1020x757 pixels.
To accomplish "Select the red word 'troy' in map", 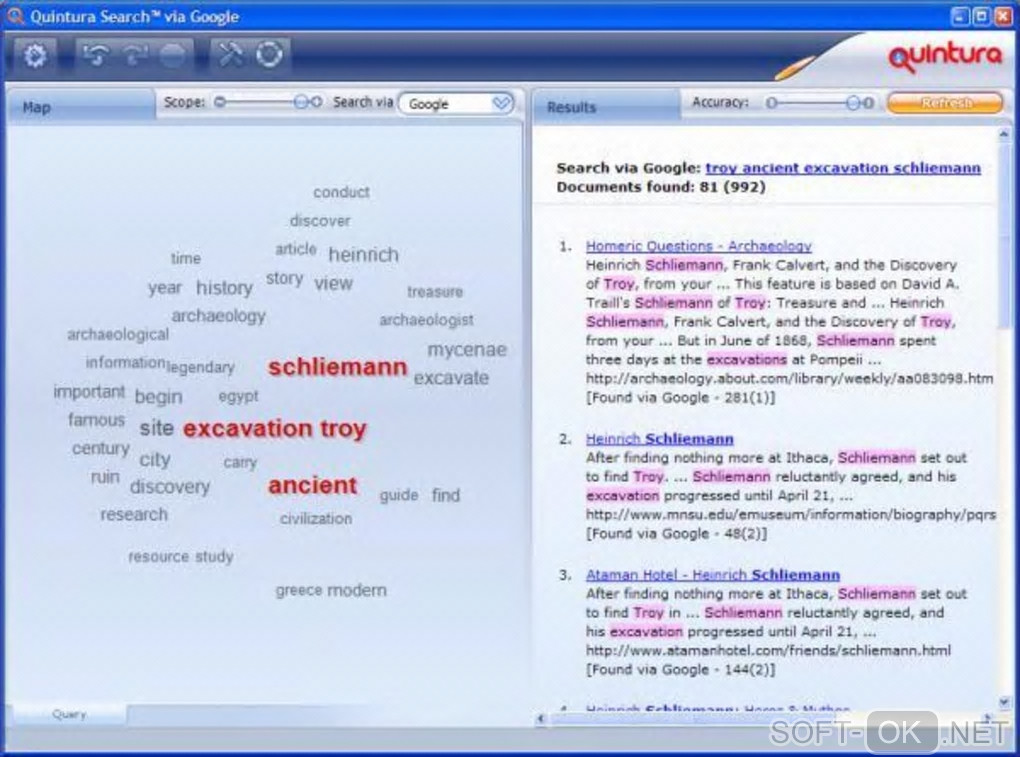I will pos(343,429).
